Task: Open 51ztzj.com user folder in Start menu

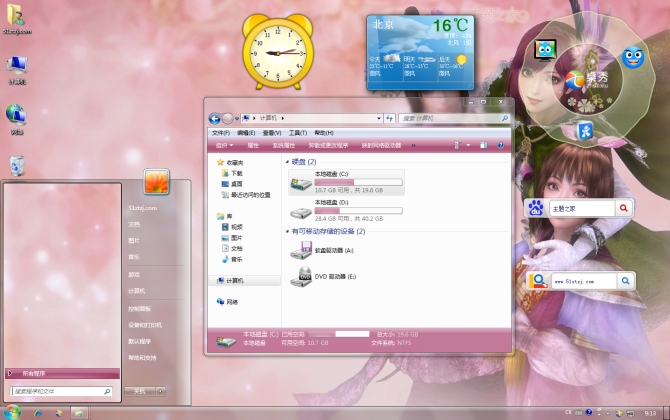Action: 142,208
